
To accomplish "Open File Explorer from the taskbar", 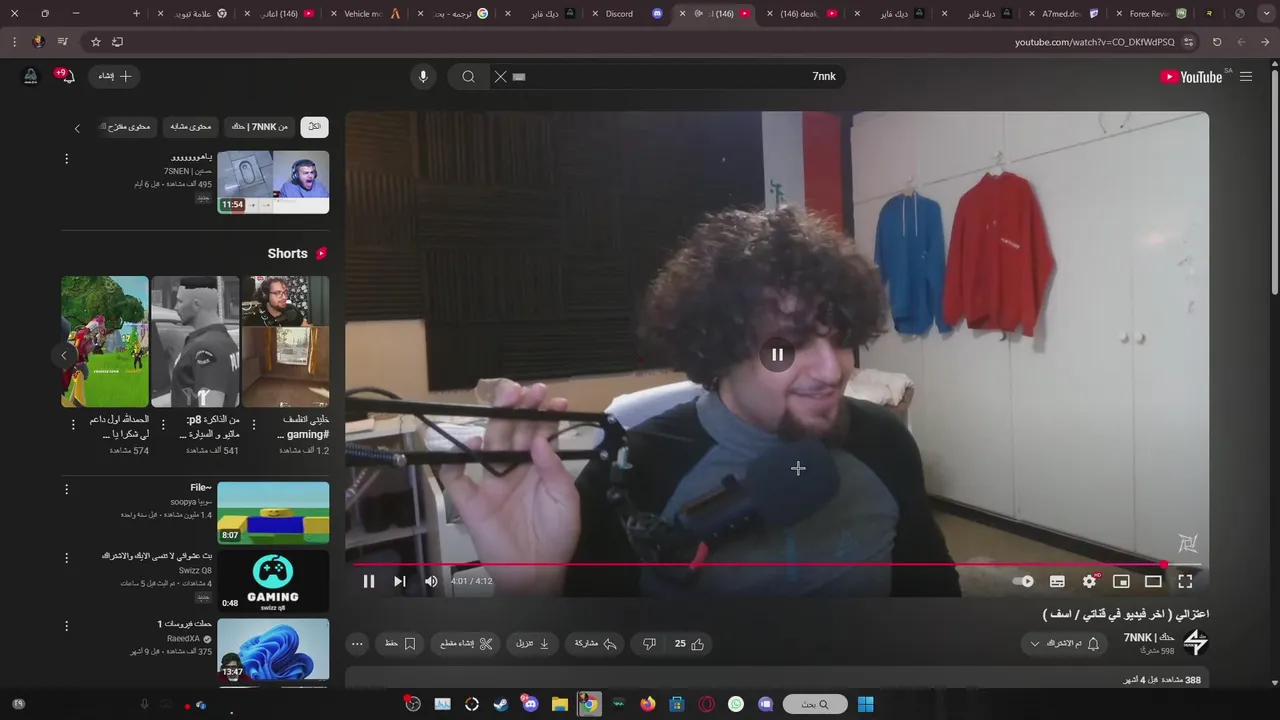I will (x=560, y=704).
